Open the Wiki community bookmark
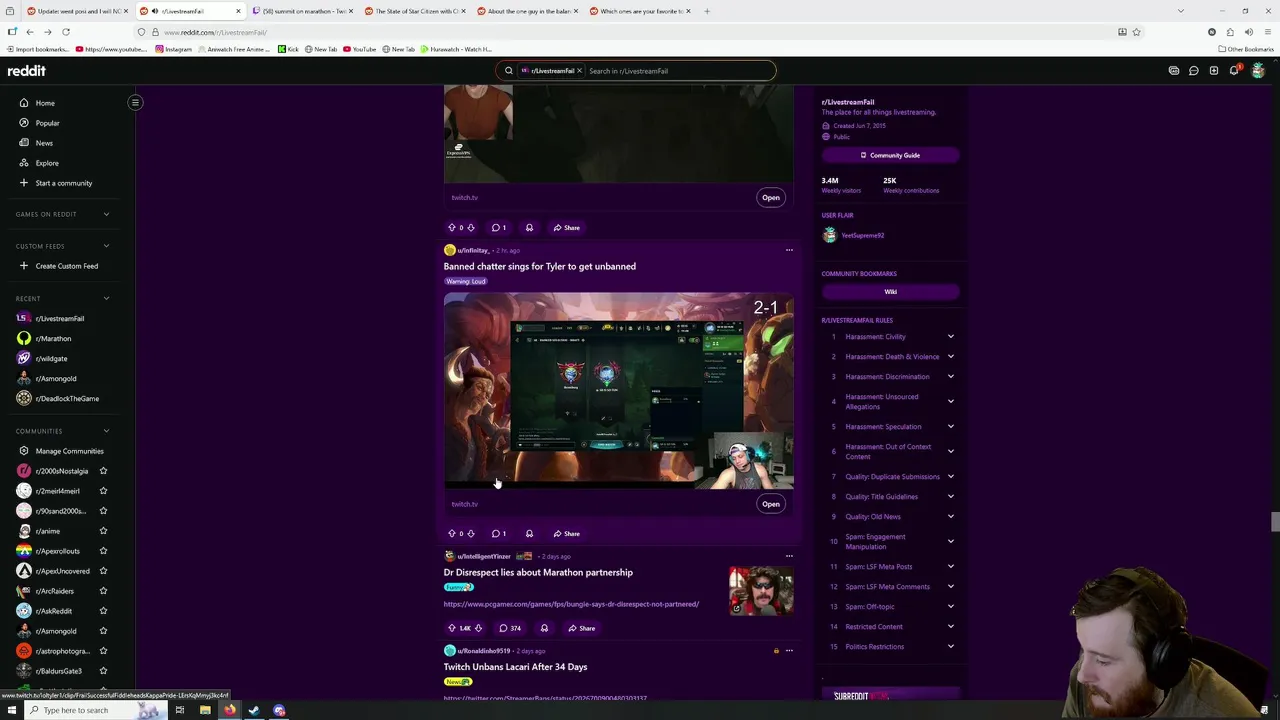This screenshot has height=720, width=1280. pos(890,292)
